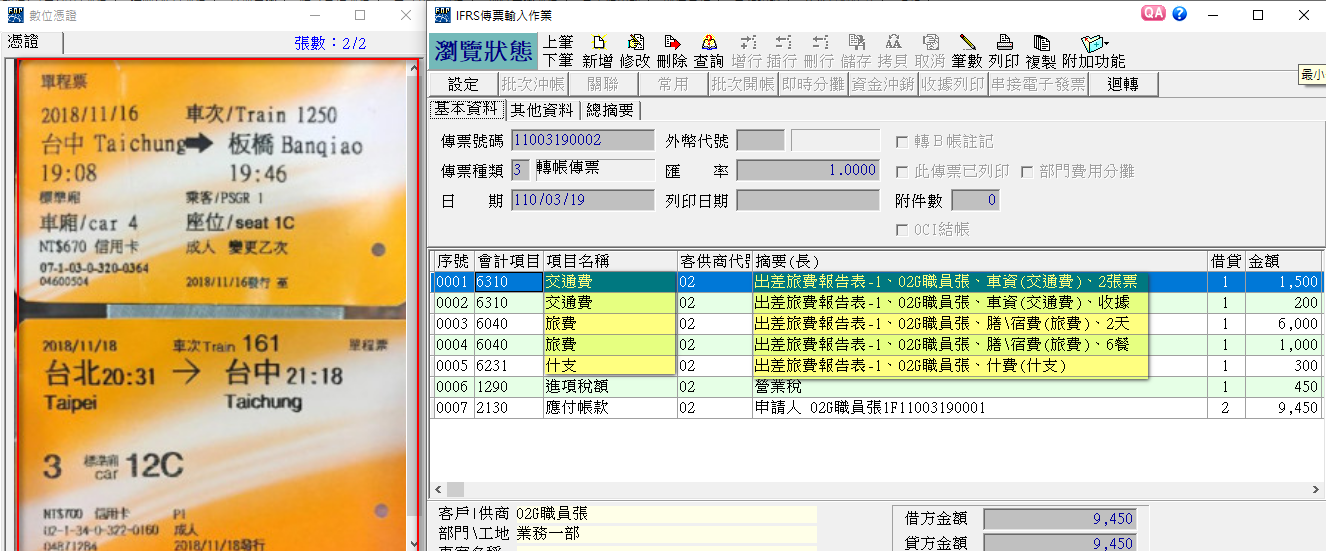
Task: Click the 項目名稱 column header
Action: point(610,261)
